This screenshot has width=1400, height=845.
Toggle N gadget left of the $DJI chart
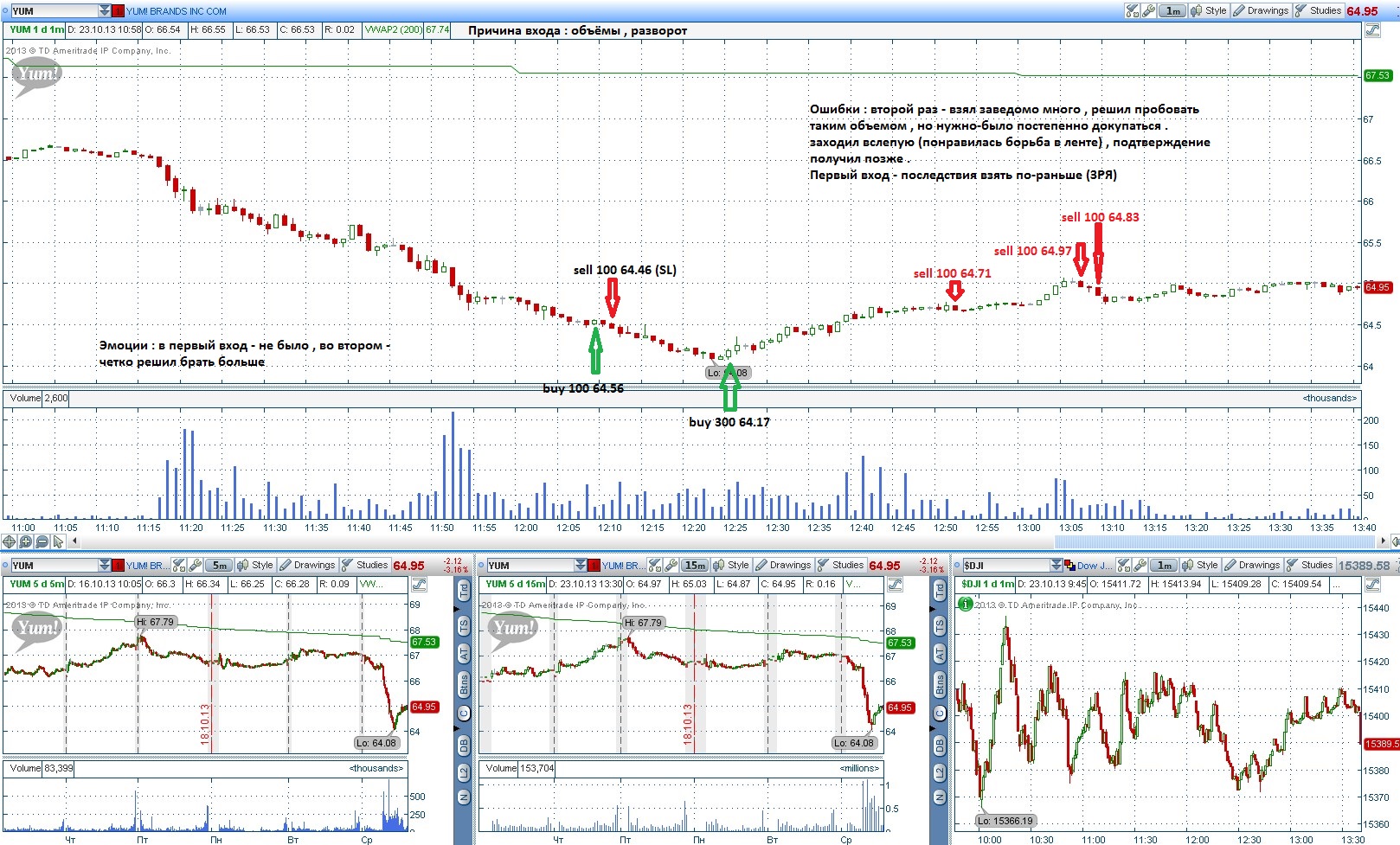(x=940, y=797)
